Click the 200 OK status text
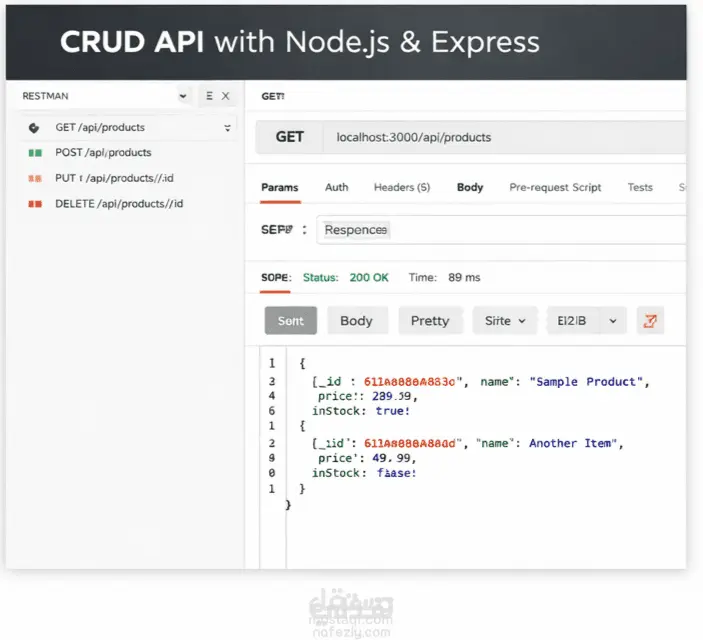The image size is (703, 640). (x=369, y=278)
